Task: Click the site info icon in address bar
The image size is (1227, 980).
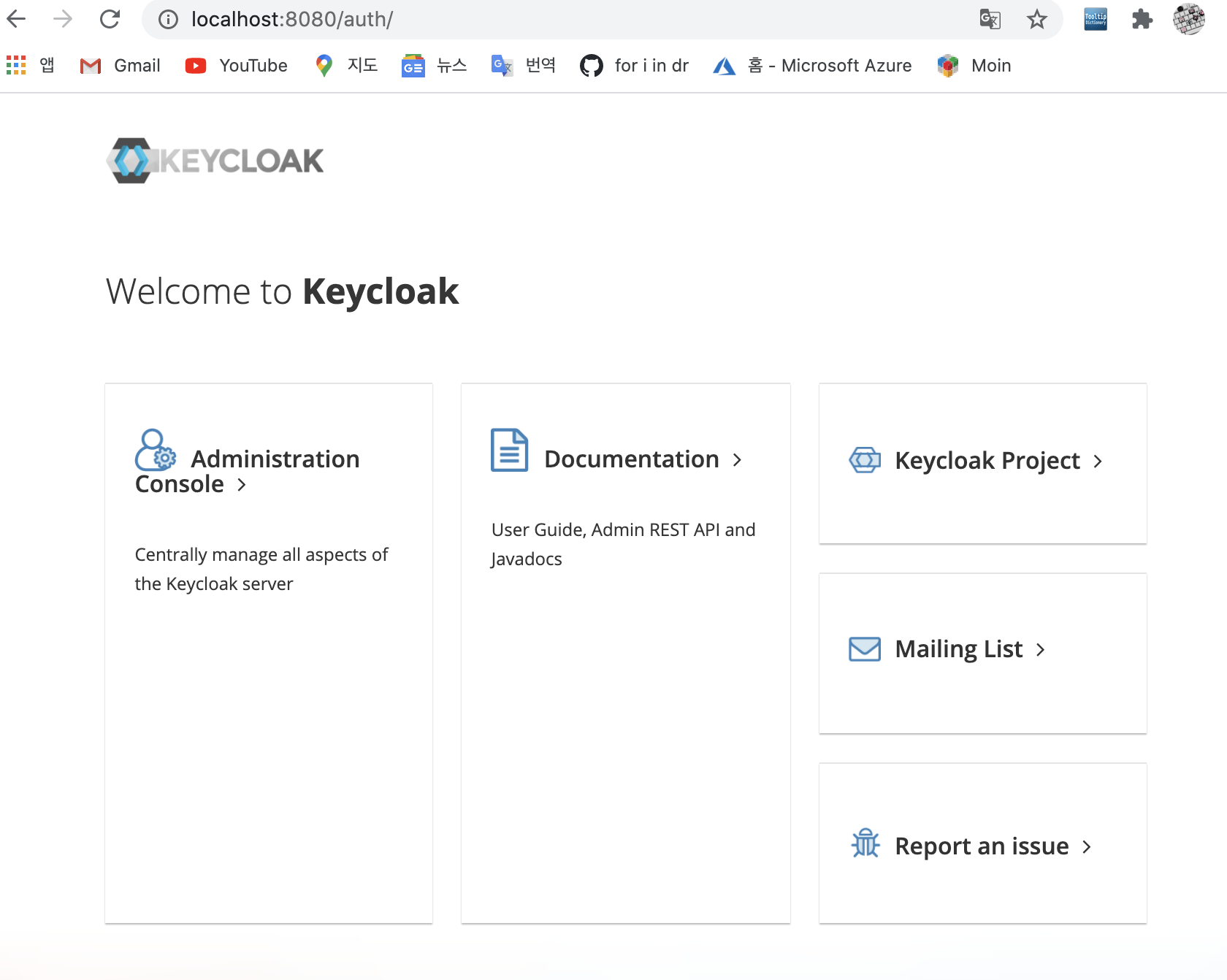Action: click(x=169, y=20)
